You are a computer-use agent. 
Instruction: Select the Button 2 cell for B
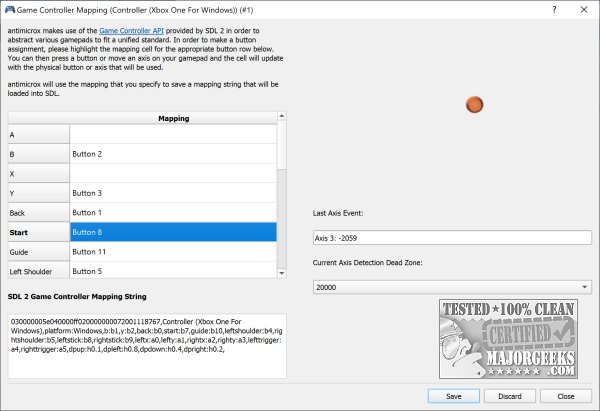(x=173, y=154)
